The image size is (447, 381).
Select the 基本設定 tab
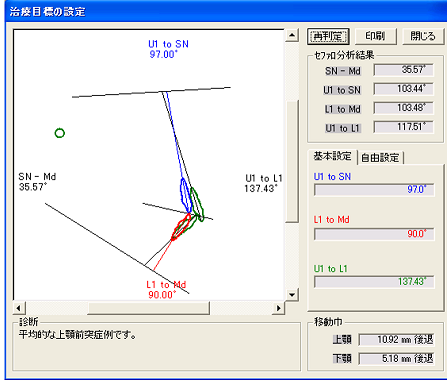(x=332, y=156)
